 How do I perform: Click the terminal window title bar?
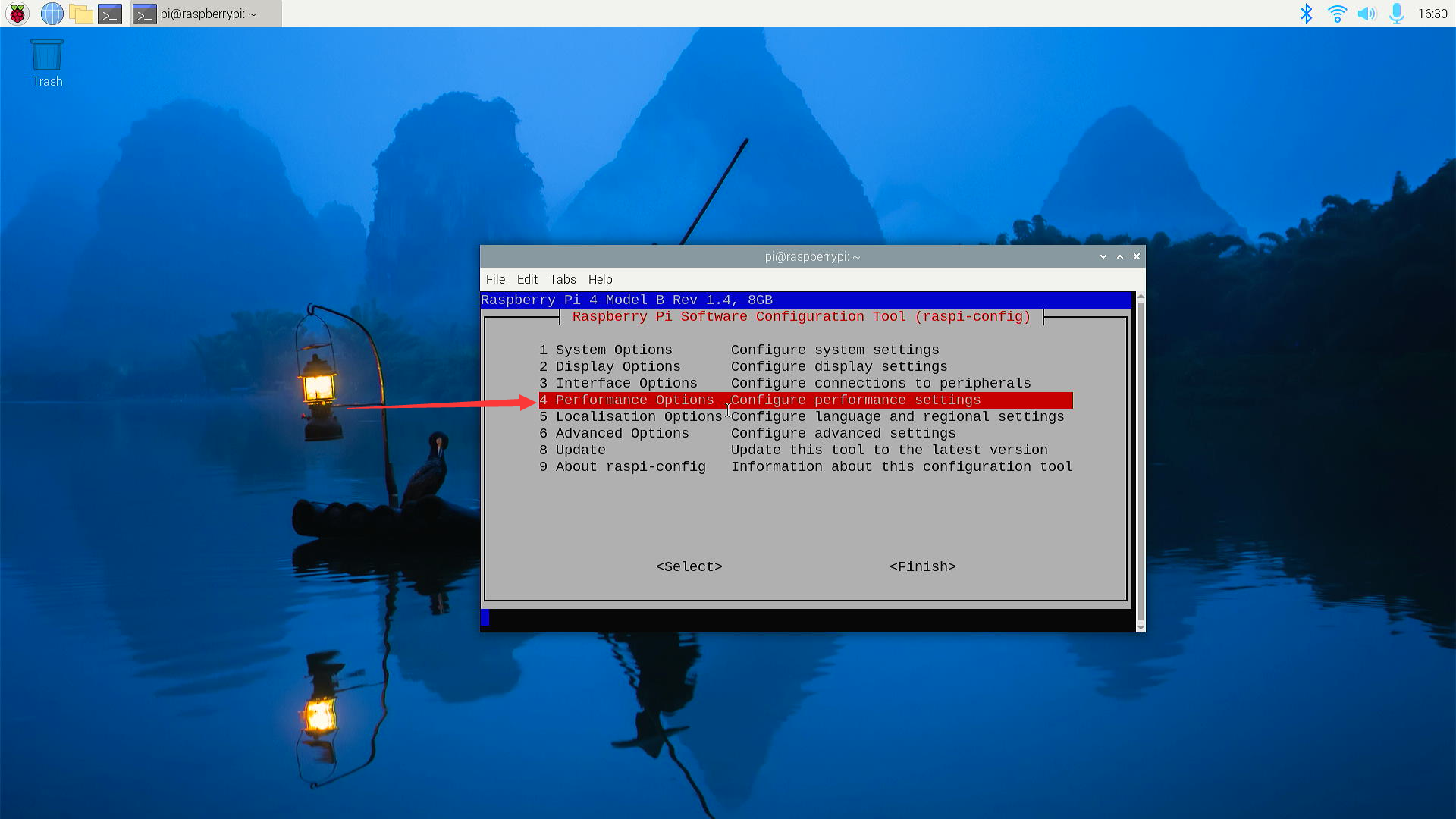pyautogui.click(x=812, y=256)
